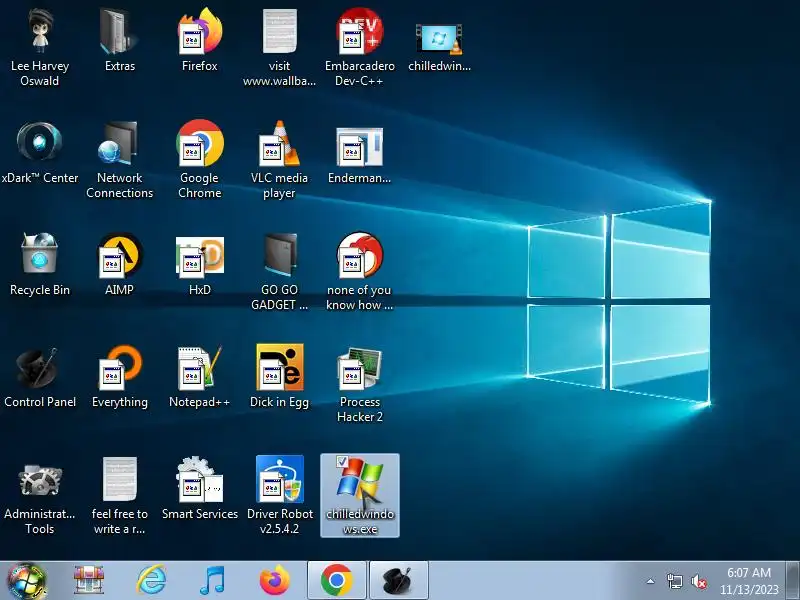Screen dimensions: 800x600
Task: Switch to the Control Panel taskbar window
Action: point(398,581)
